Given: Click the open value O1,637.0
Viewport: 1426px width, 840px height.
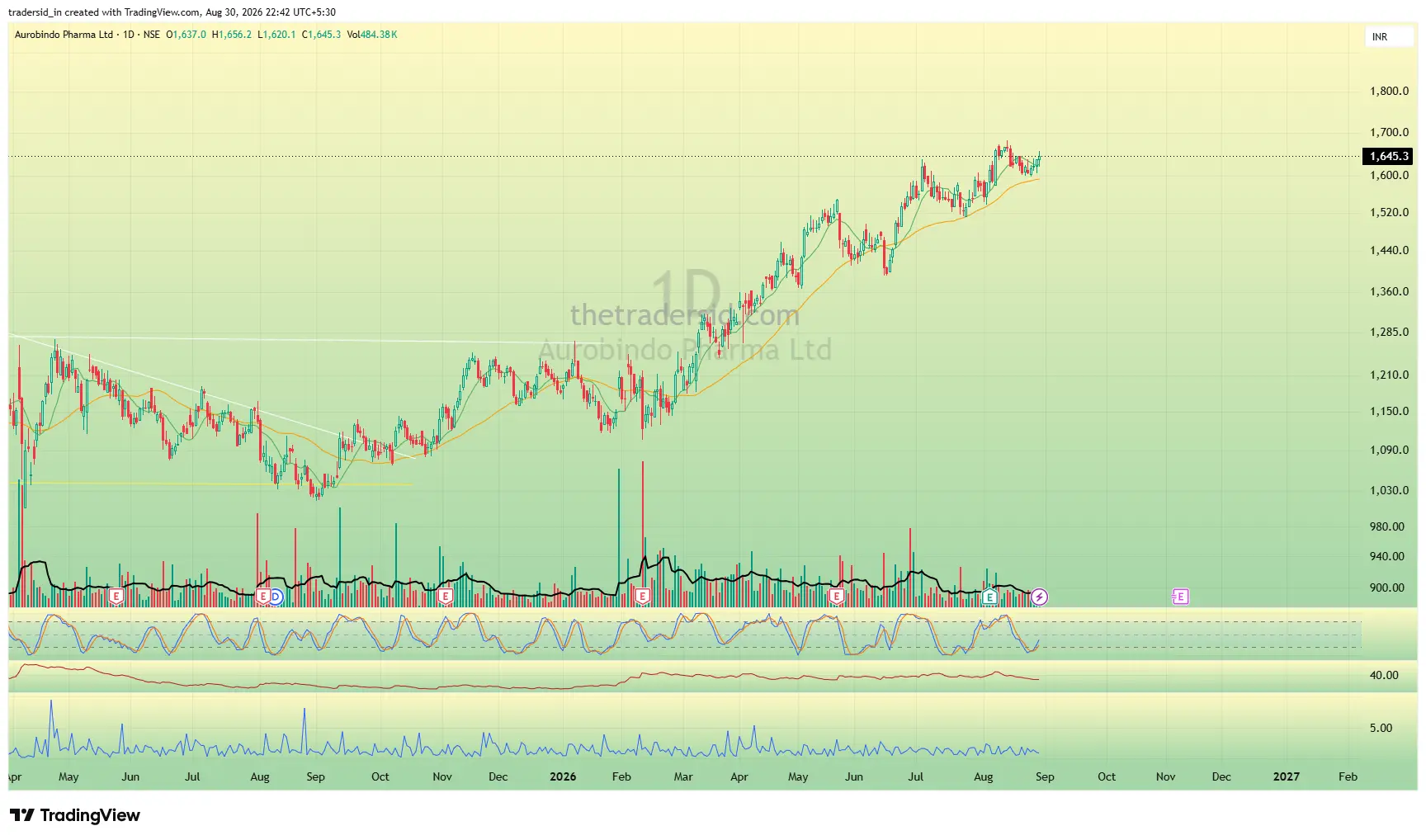Looking at the screenshot, I should point(186,35).
